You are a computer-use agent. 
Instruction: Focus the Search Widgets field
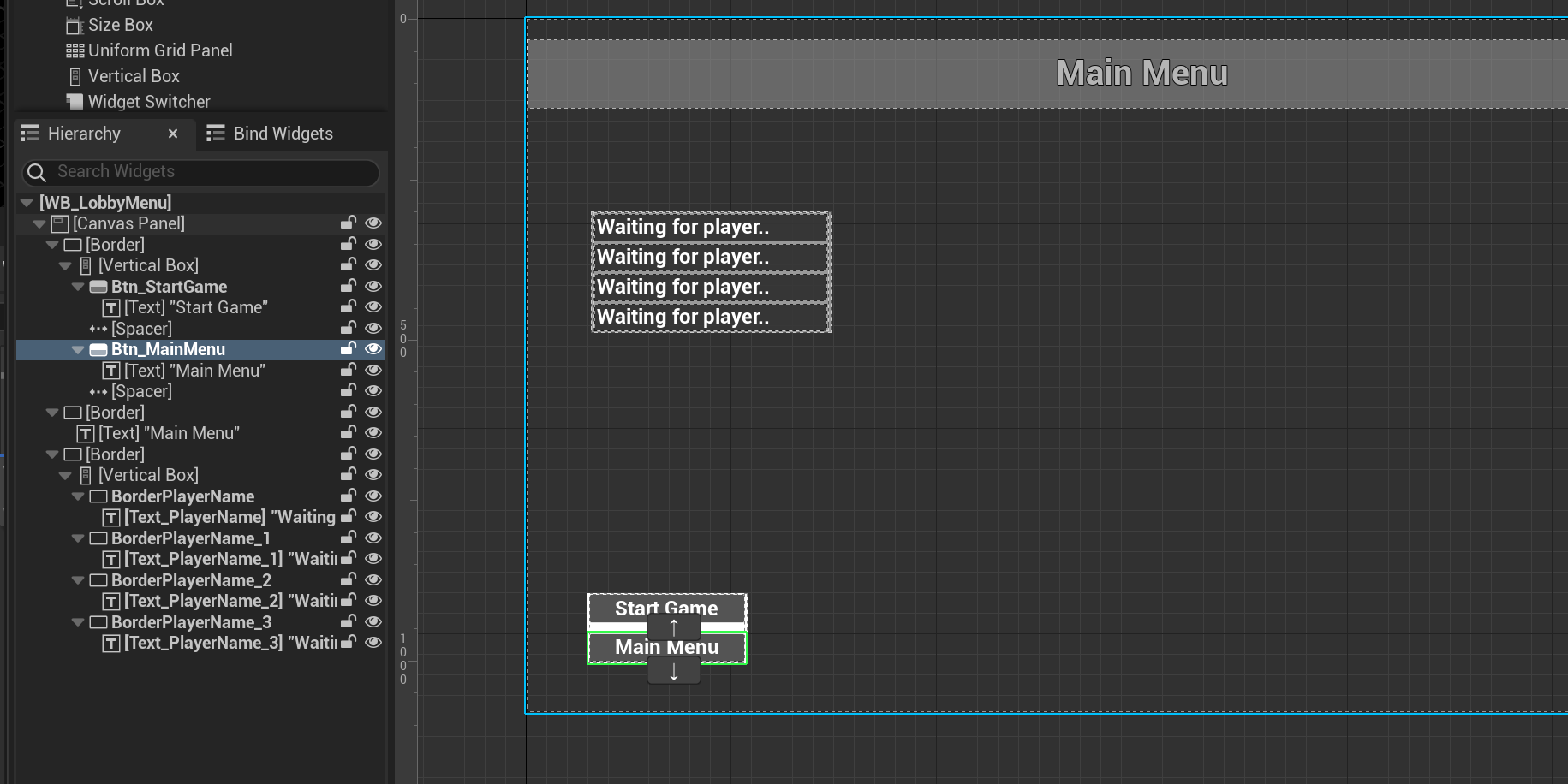[200, 172]
